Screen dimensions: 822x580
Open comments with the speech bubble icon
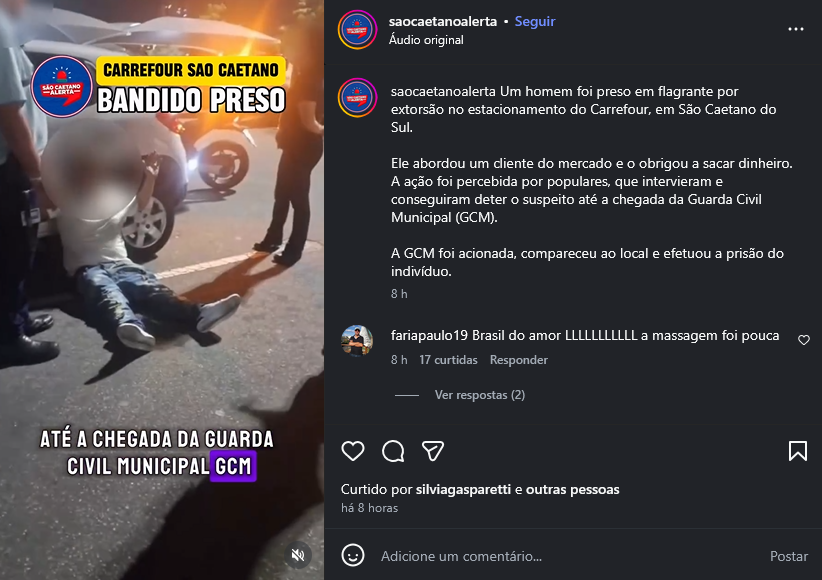click(393, 451)
